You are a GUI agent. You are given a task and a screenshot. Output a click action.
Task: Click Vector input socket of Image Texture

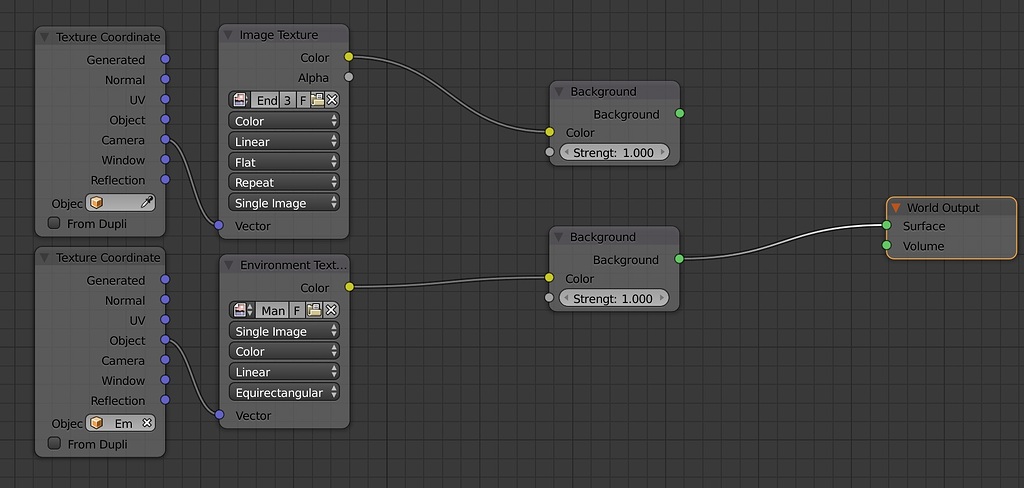click(219, 225)
